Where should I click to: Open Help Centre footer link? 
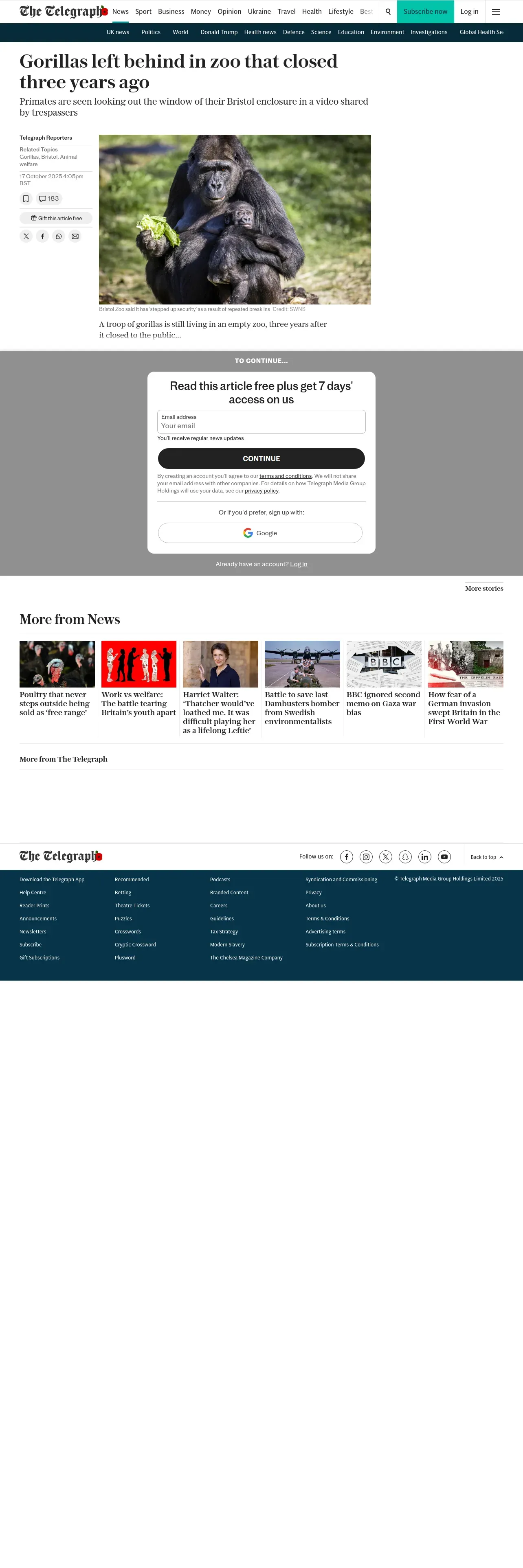point(33,892)
